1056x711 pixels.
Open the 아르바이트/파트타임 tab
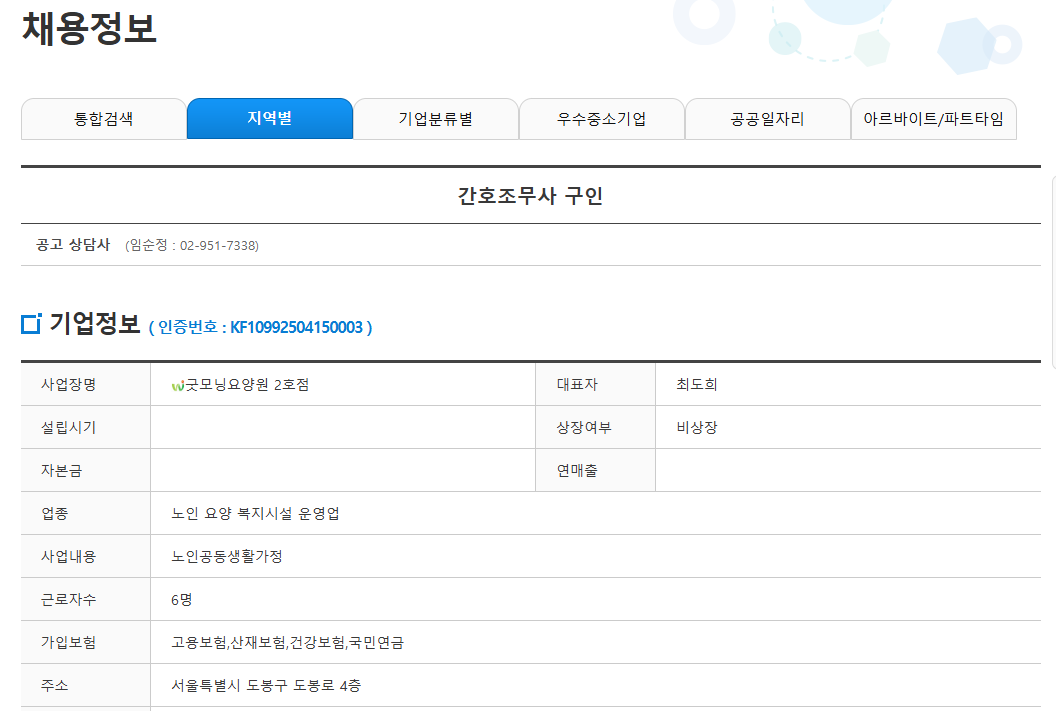click(934, 118)
